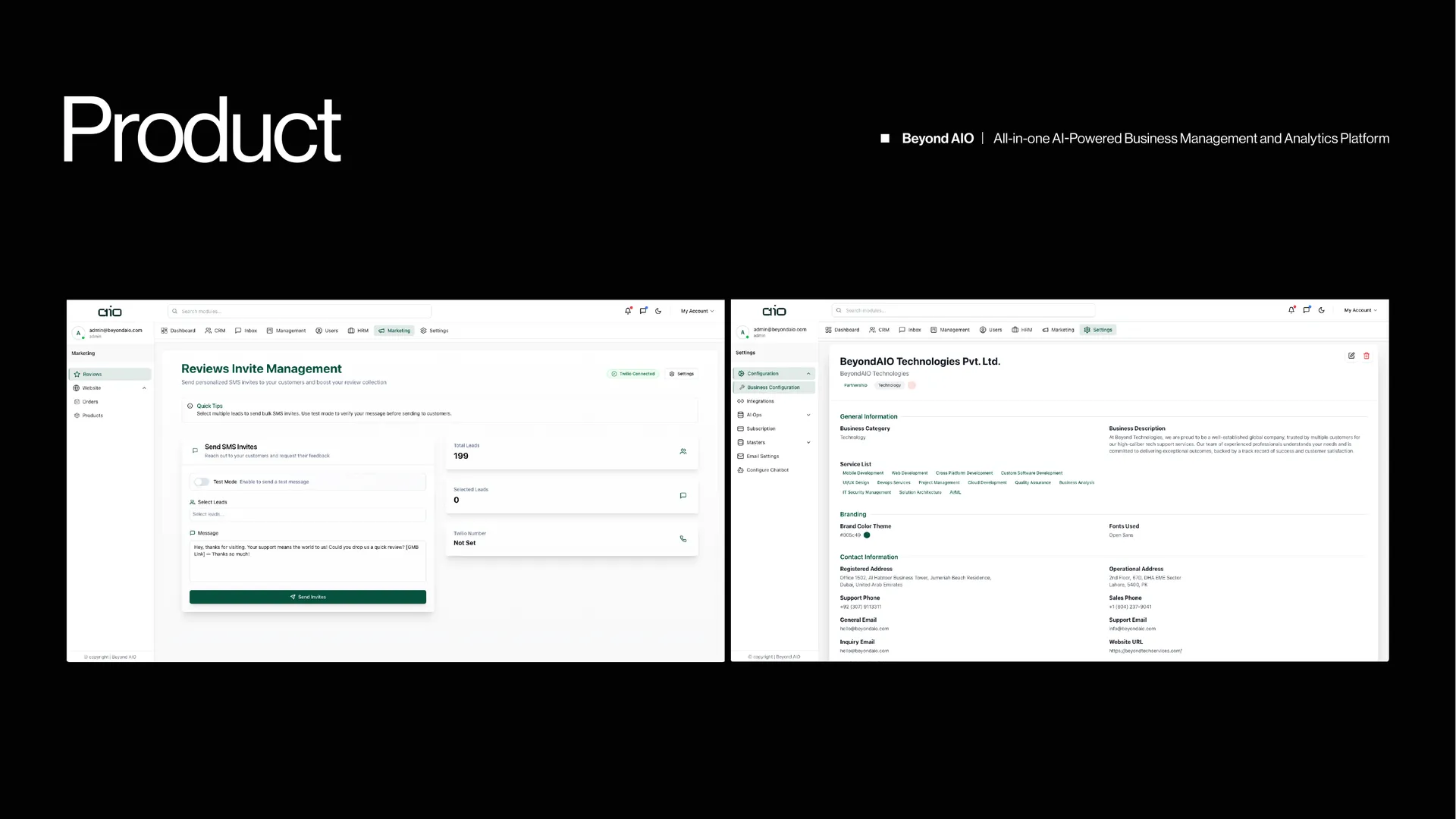1456x819 pixels.
Task: Click the Send Invites button
Action: [308, 597]
